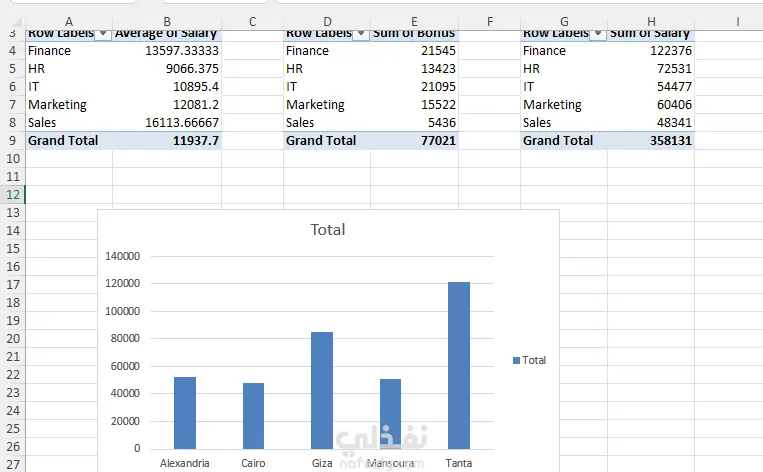This screenshot has width=763, height=472.
Task: Select the column B header
Action: [167, 21]
